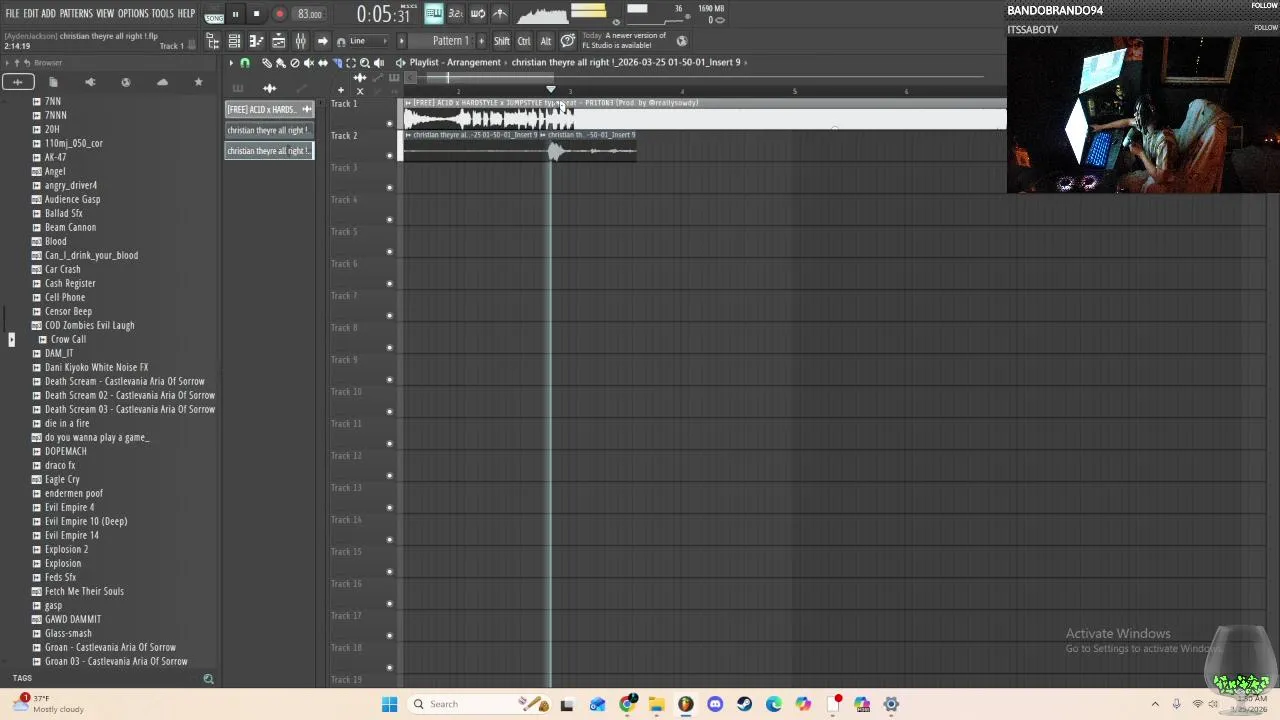Open the mixer view icon

pyautogui.click(x=300, y=41)
